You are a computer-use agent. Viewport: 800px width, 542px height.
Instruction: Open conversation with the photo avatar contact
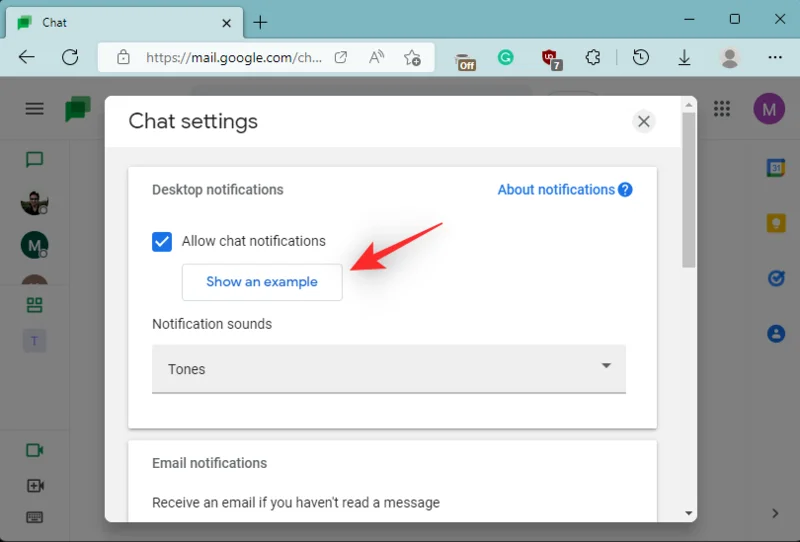tap(34, 203)
